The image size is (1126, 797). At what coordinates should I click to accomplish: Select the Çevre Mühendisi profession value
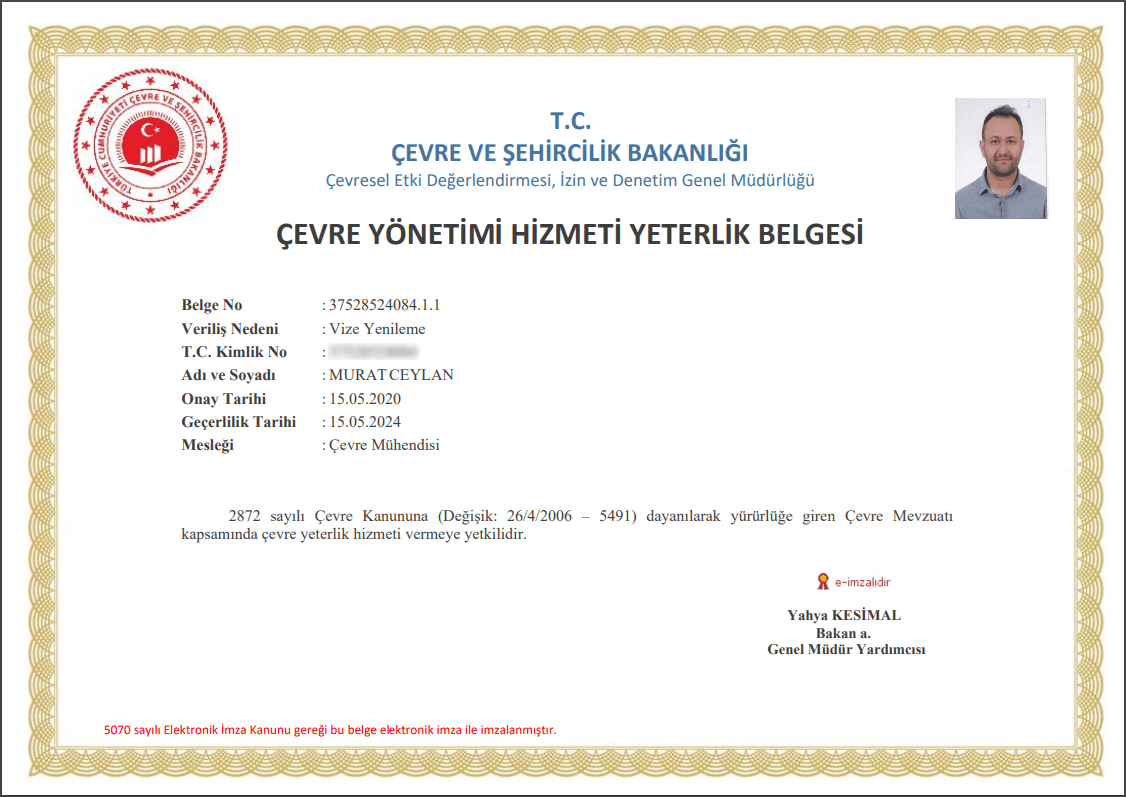[384, 445]
